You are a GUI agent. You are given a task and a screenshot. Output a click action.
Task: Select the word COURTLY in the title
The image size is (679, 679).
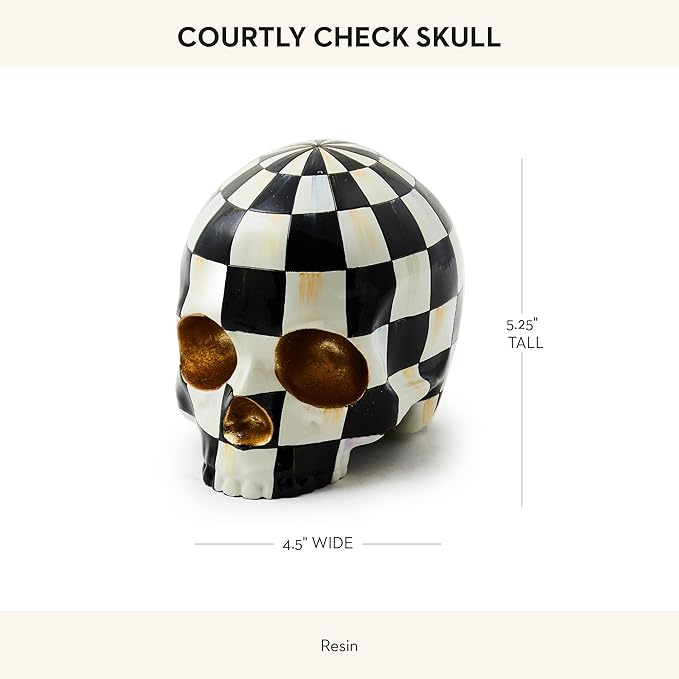click(x=241, y=37)
